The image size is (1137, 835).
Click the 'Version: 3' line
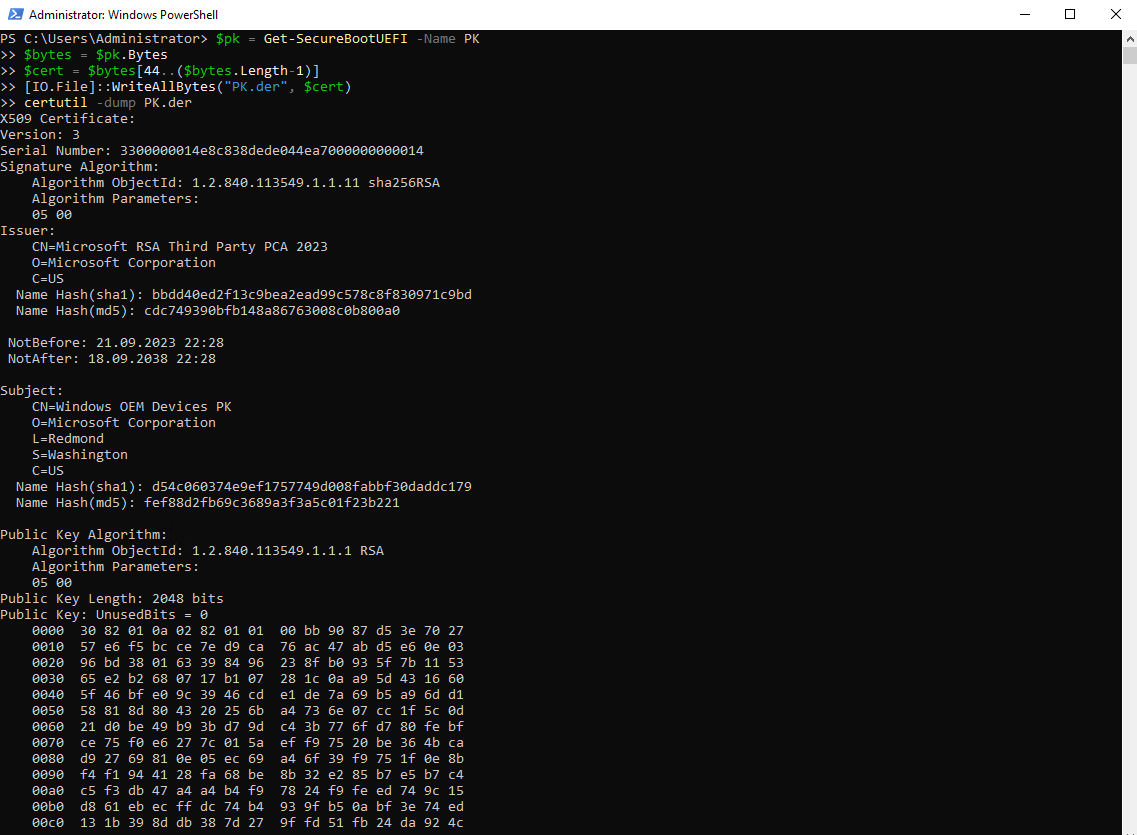(40, 134)
